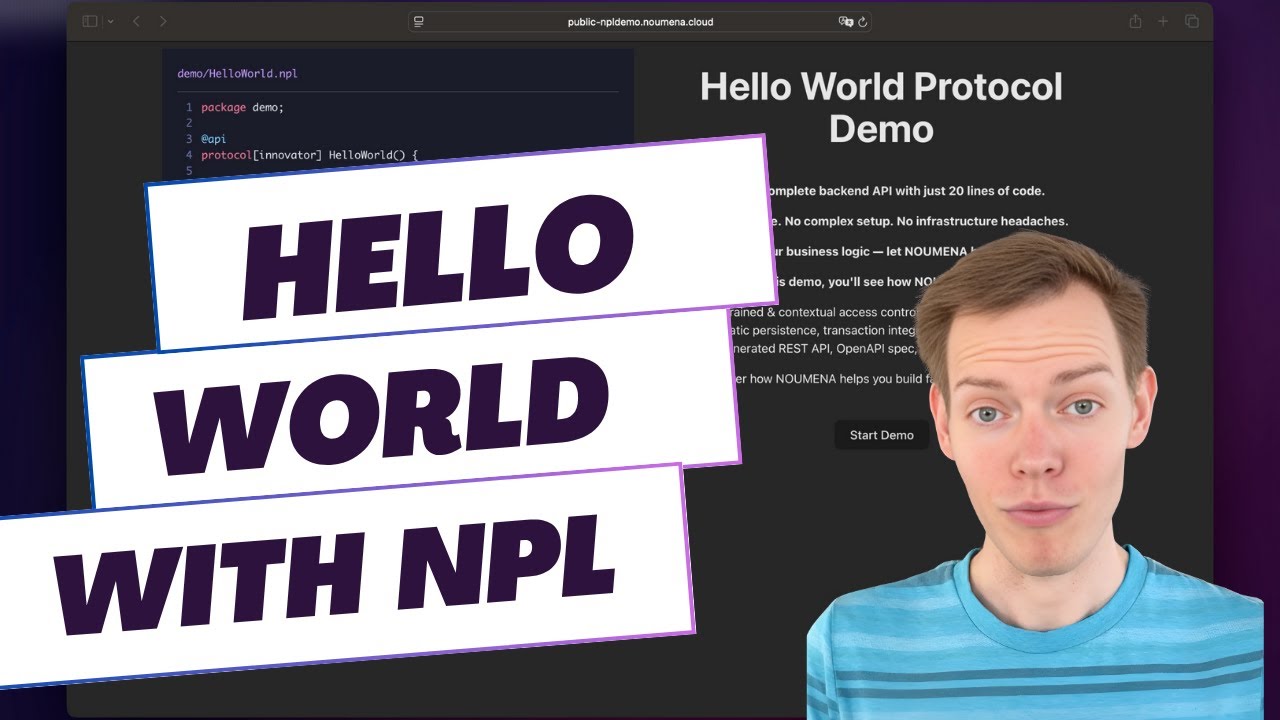Select code line 'package demo;'

point(243,107)
